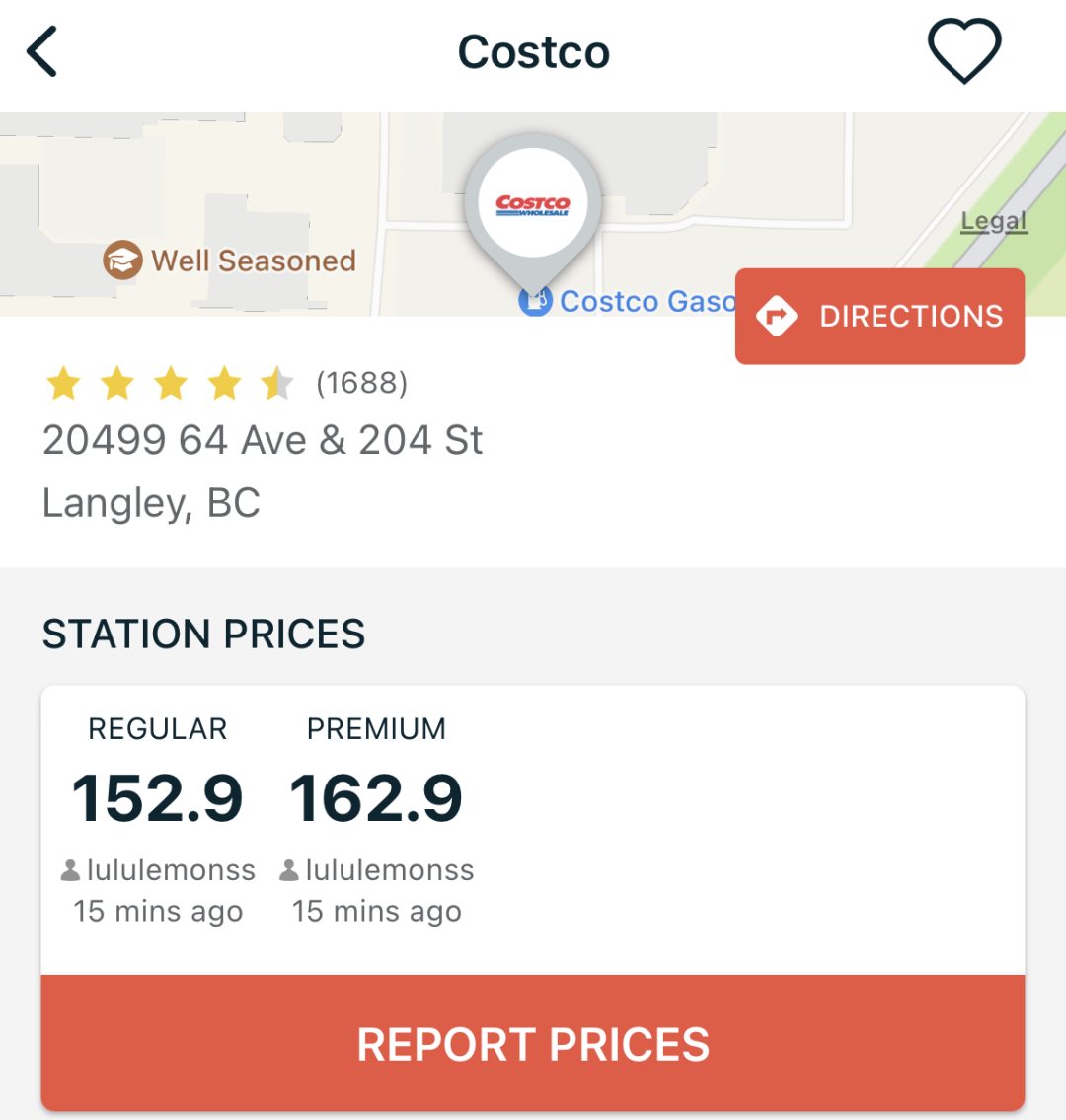Screen dimensions: 1066x1120
Task: Select the Costco Gasoline fuel pump marker
Action: click(535, 301)
